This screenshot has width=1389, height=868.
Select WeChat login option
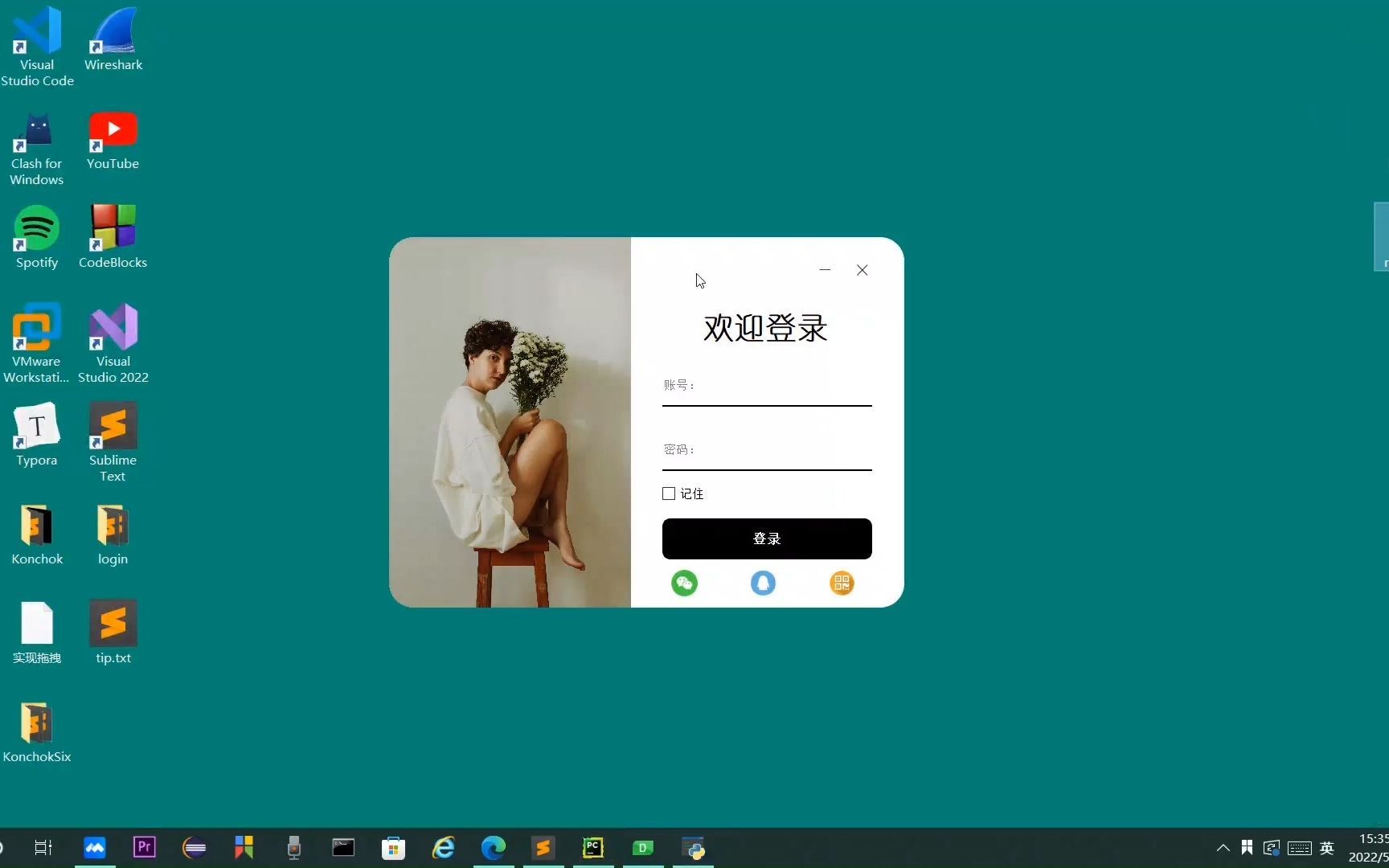pyautogui.click(x=684, y=583)
